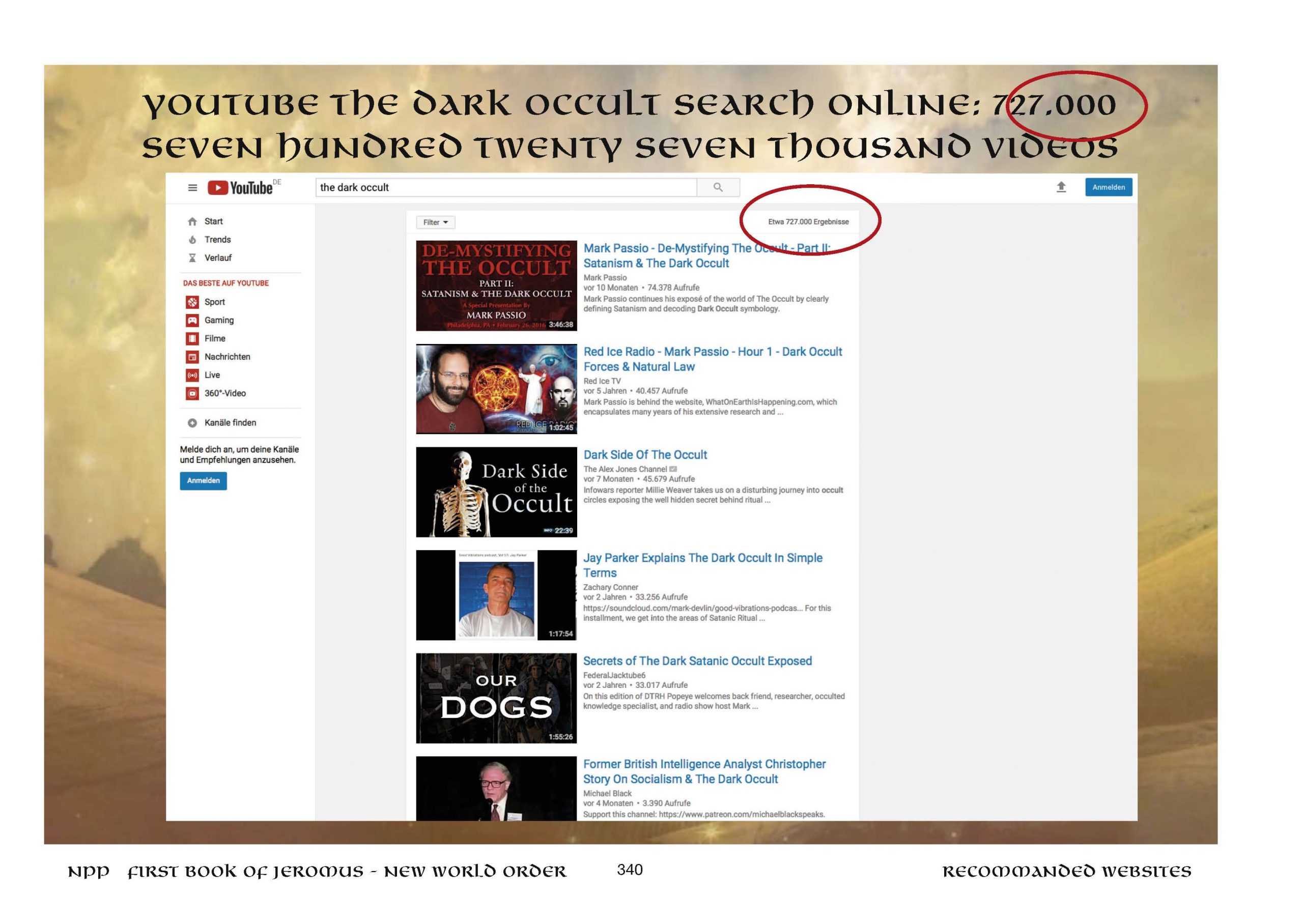Click the OUR DOGS video thumbnail

[x=496, y=698]
